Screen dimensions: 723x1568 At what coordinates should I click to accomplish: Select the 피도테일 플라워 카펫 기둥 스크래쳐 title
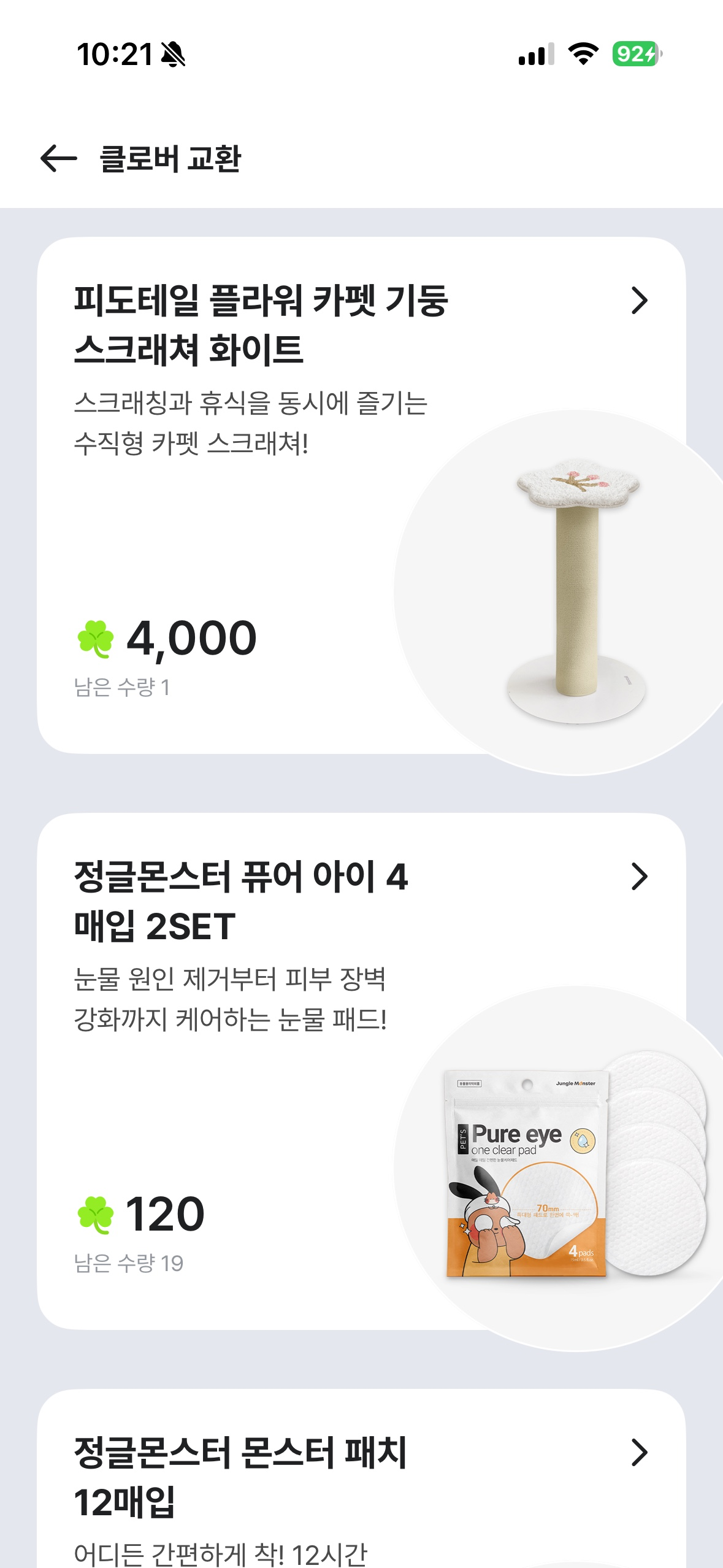(x=261, y=325)
